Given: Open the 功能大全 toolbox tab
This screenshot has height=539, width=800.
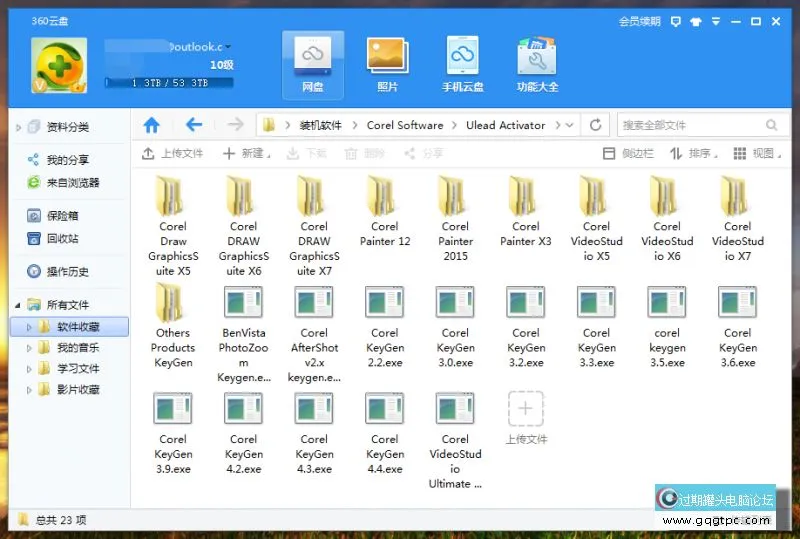Looking at the screenshot, I should [x=537, y=65].
